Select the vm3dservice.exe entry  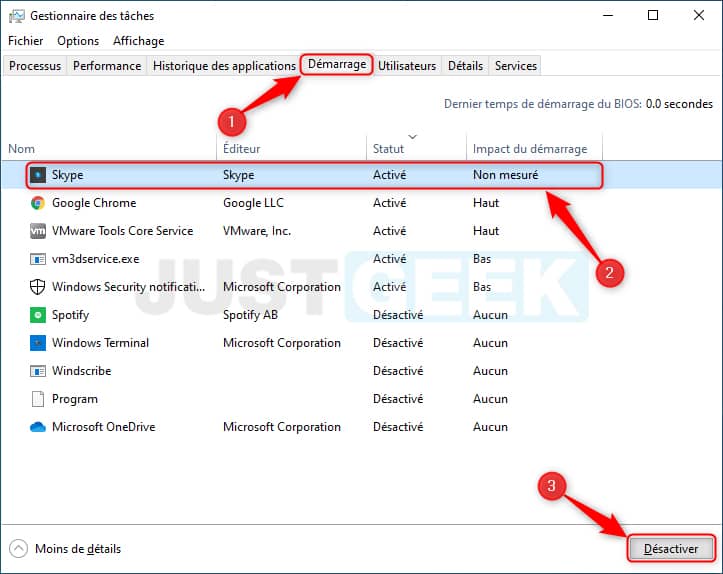95,259
